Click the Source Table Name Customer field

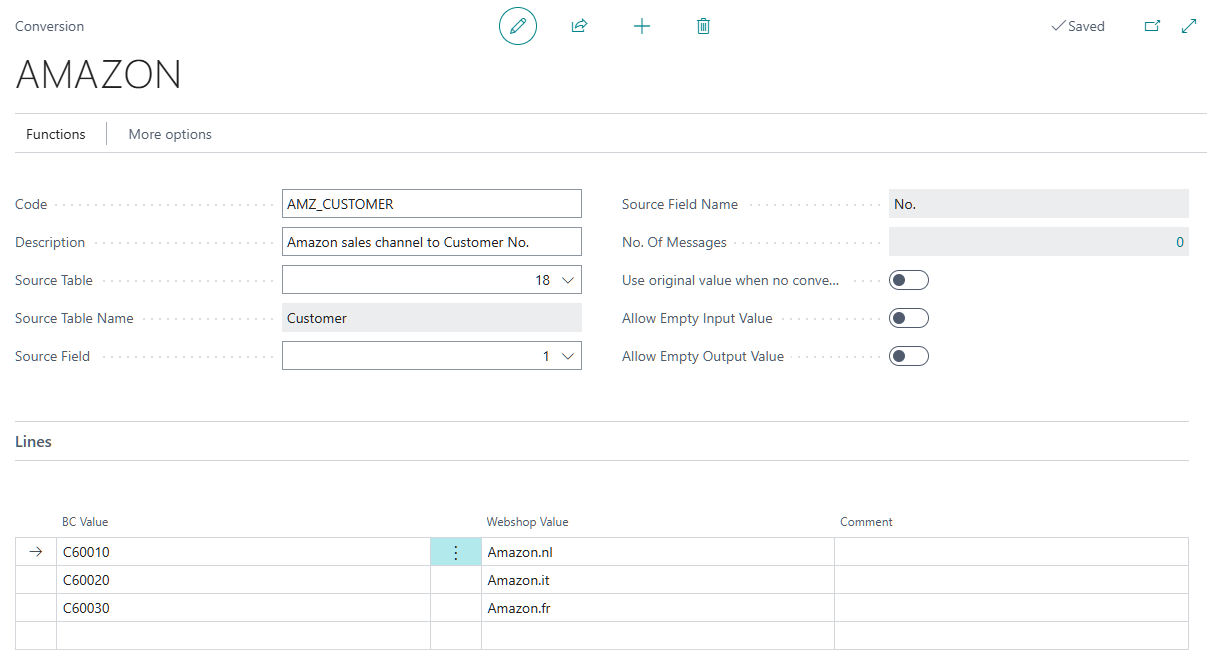coord(432,318)
